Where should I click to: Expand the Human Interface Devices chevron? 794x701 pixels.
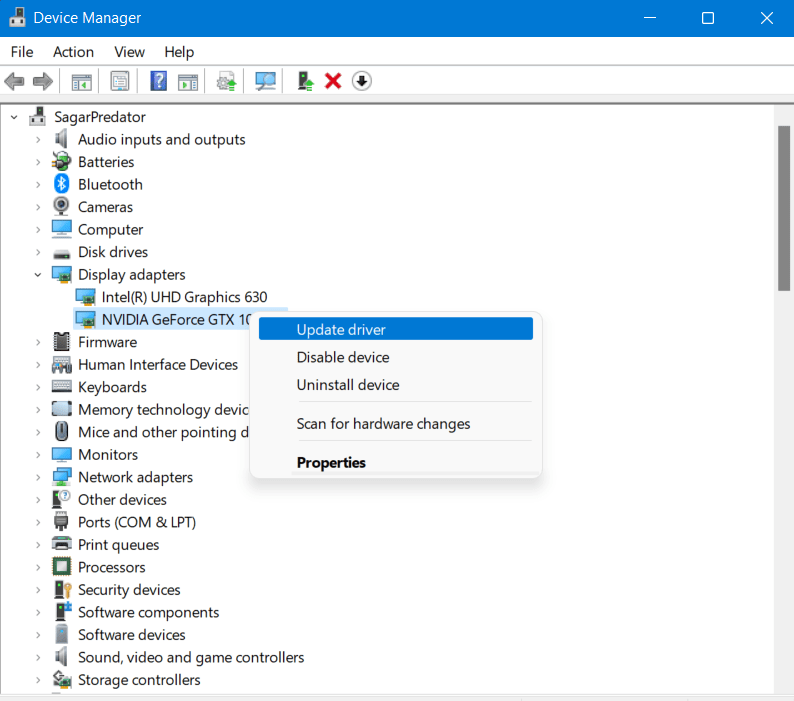tap(38, 364)
